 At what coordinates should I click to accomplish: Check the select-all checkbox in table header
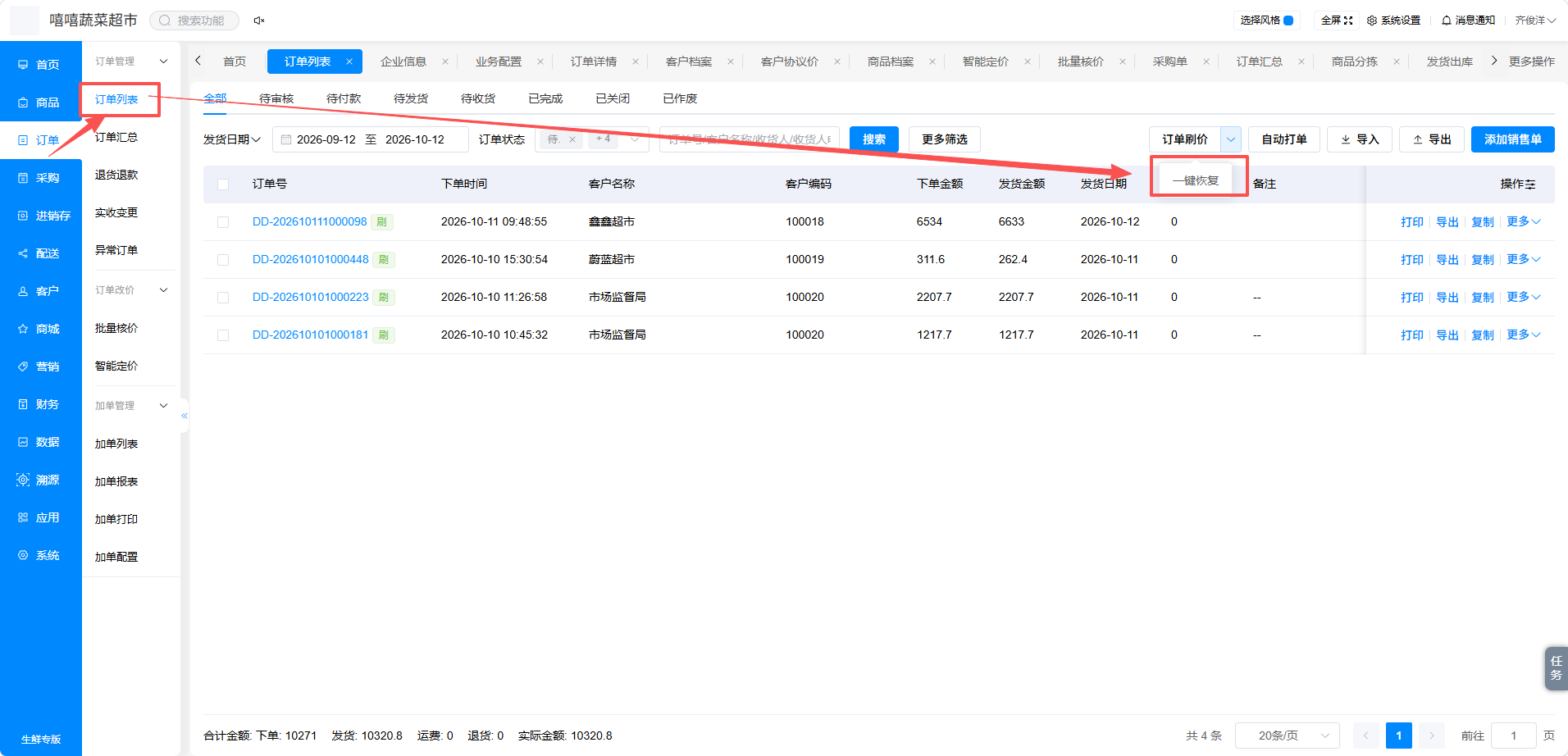[x=223, y=184]
